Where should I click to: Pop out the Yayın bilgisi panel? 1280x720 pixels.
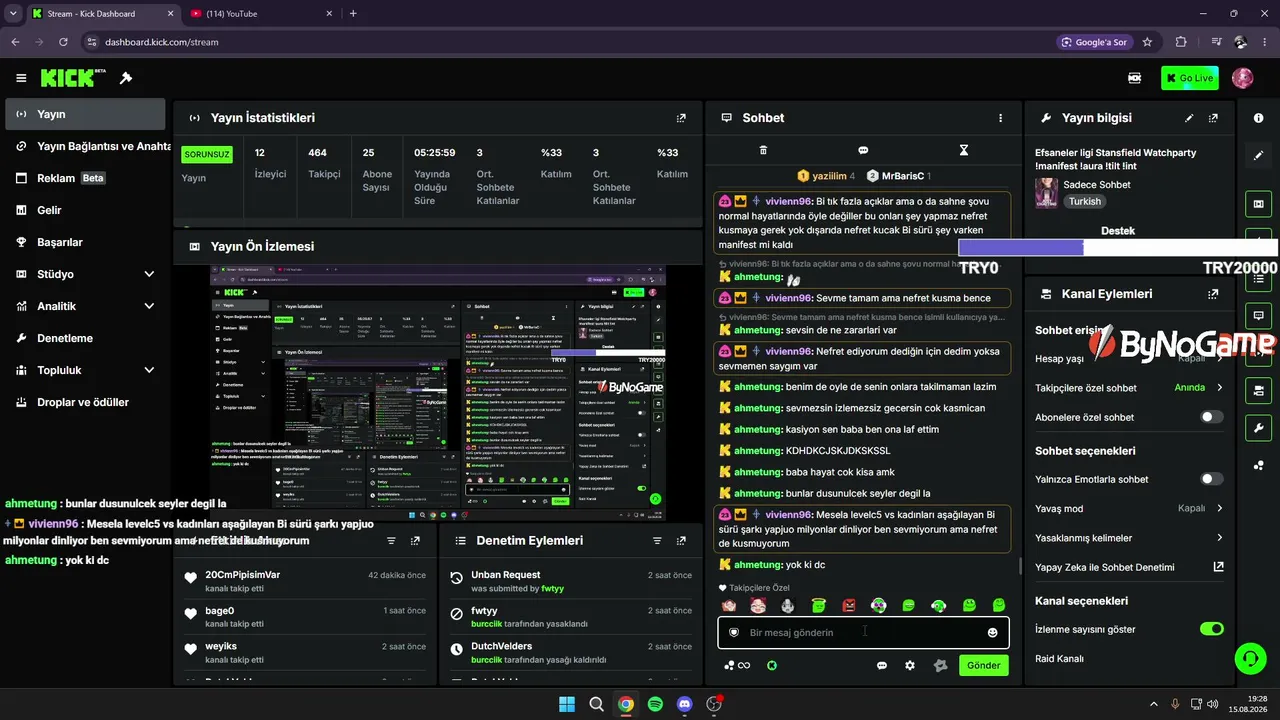coord(1213,118)
